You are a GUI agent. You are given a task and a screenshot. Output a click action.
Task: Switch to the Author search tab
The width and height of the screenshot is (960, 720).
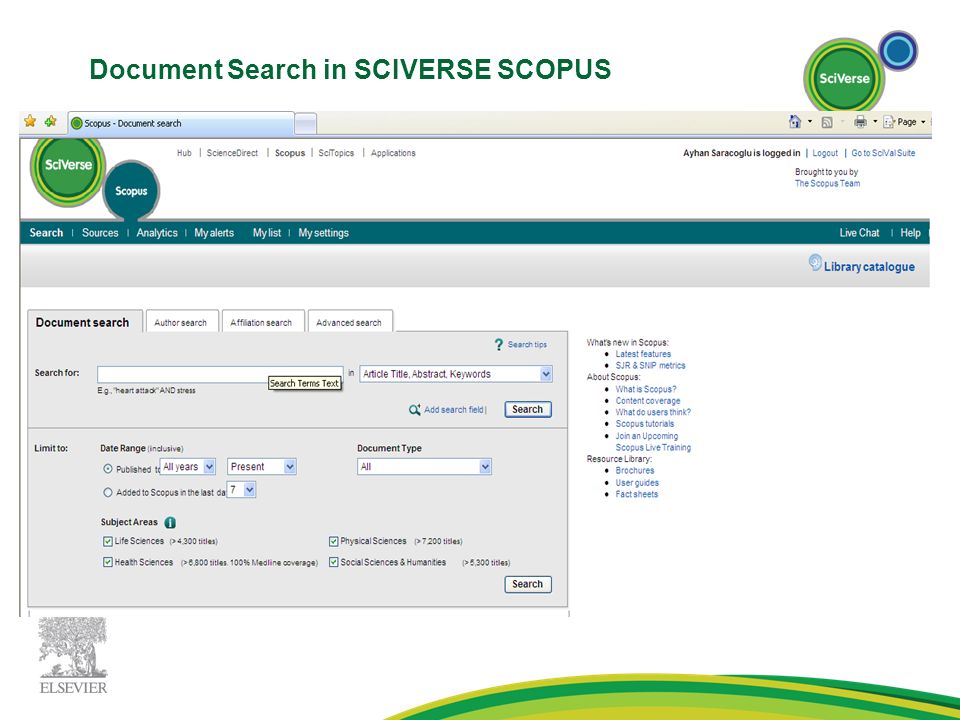[x=181, y=321]
